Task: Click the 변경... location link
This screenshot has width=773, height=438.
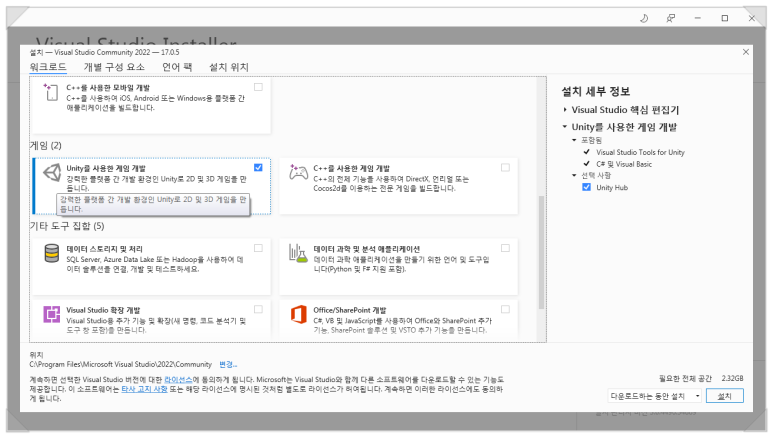Action: pyautogui.click(x=228, y=365)
